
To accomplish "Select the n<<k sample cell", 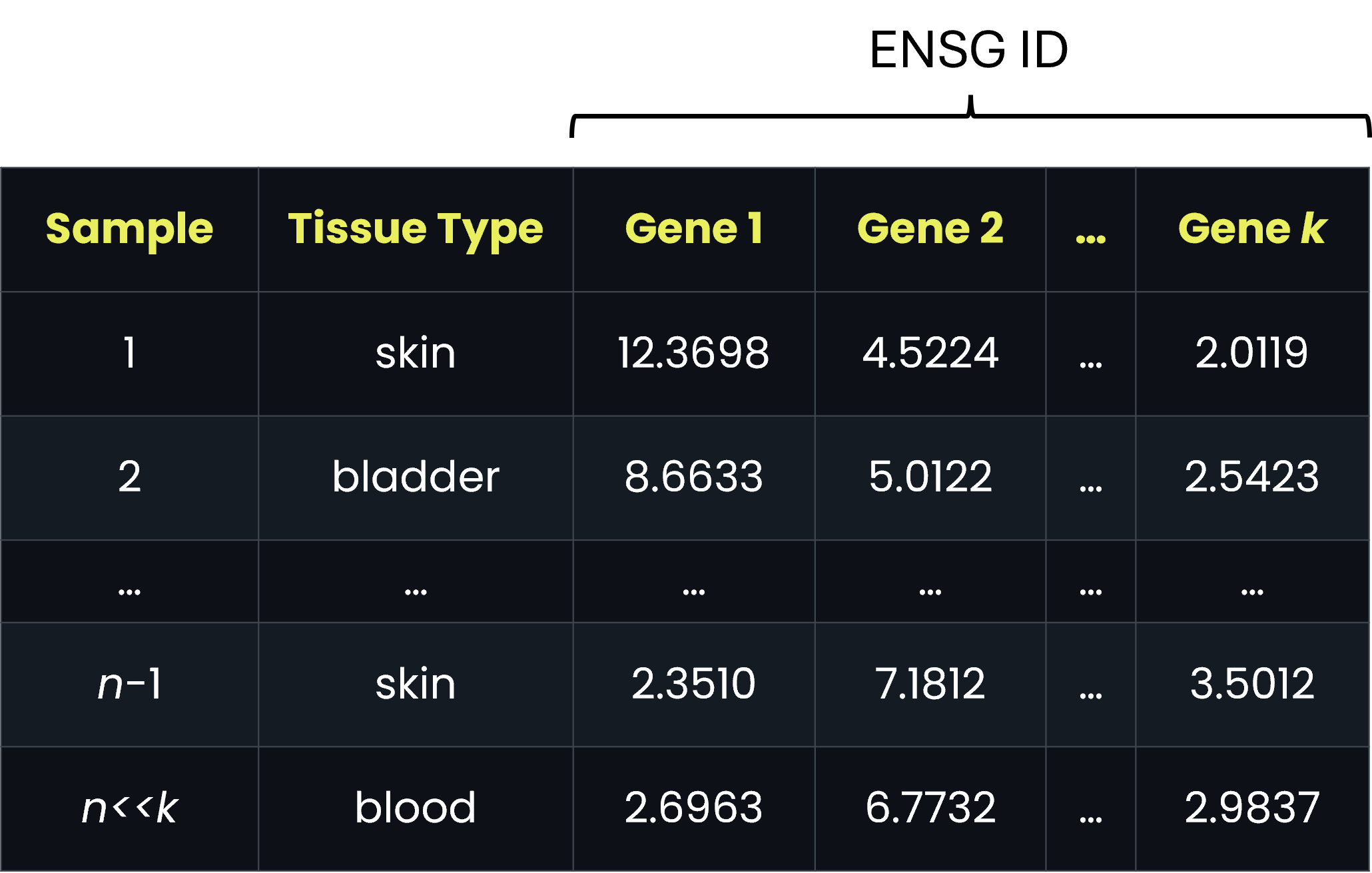I will point(129,808).
